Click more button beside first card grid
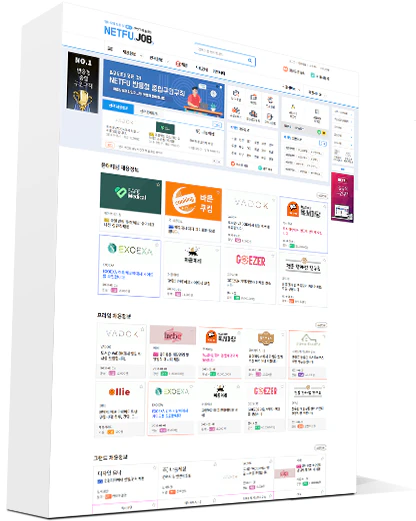 [322, 196]
